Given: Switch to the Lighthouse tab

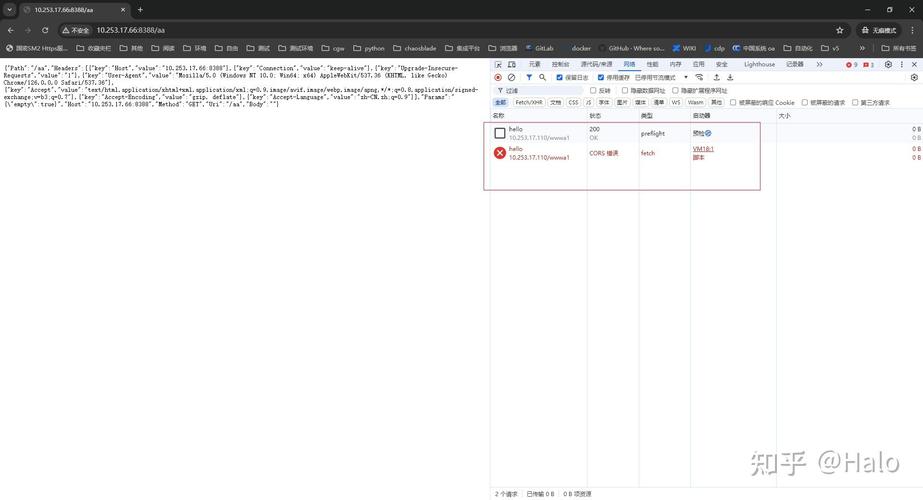Looking at the screenshot, I should [759, 64].
